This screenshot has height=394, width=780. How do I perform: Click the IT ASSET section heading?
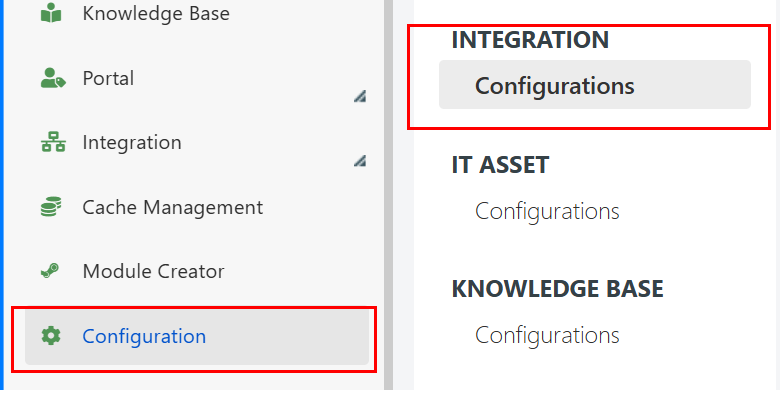pyautogui.click(x=500, y=165)
